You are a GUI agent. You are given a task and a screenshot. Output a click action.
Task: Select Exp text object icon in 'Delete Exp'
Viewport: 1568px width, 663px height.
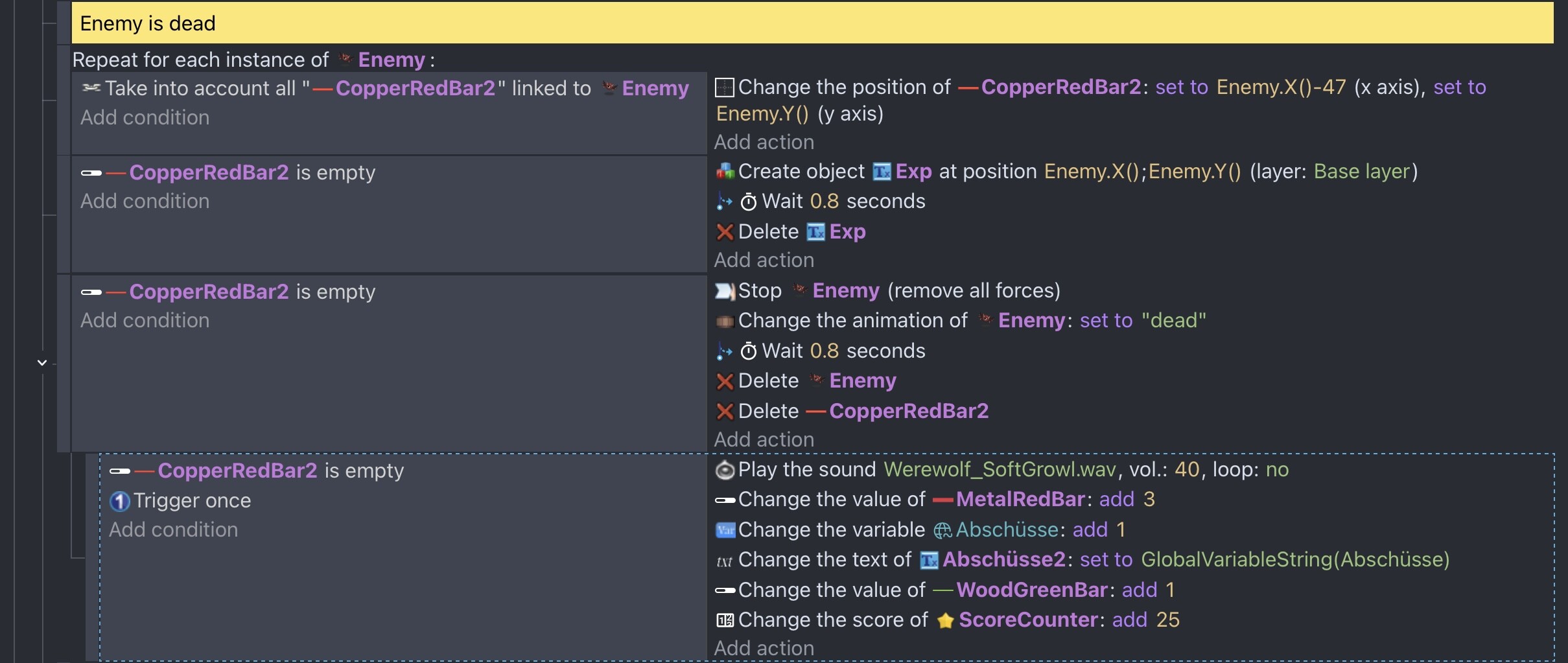[815, 231]
